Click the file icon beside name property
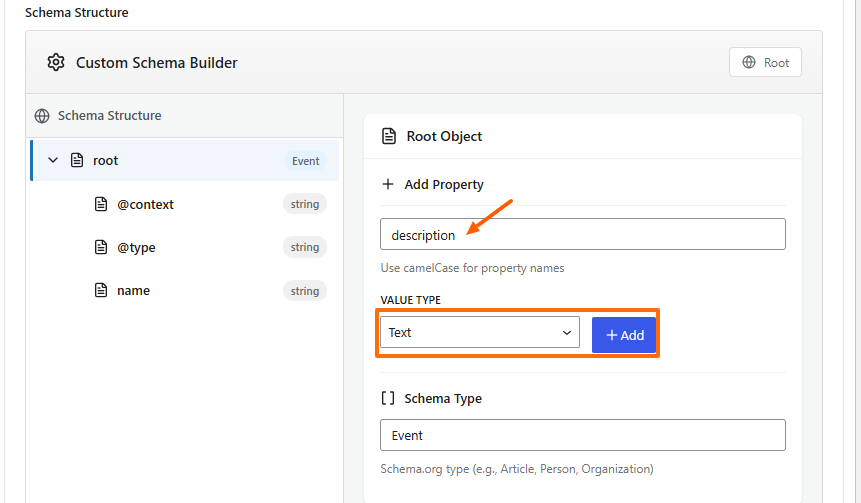The width and height of the screenshot is (861, 503). [x=100, y=291]
